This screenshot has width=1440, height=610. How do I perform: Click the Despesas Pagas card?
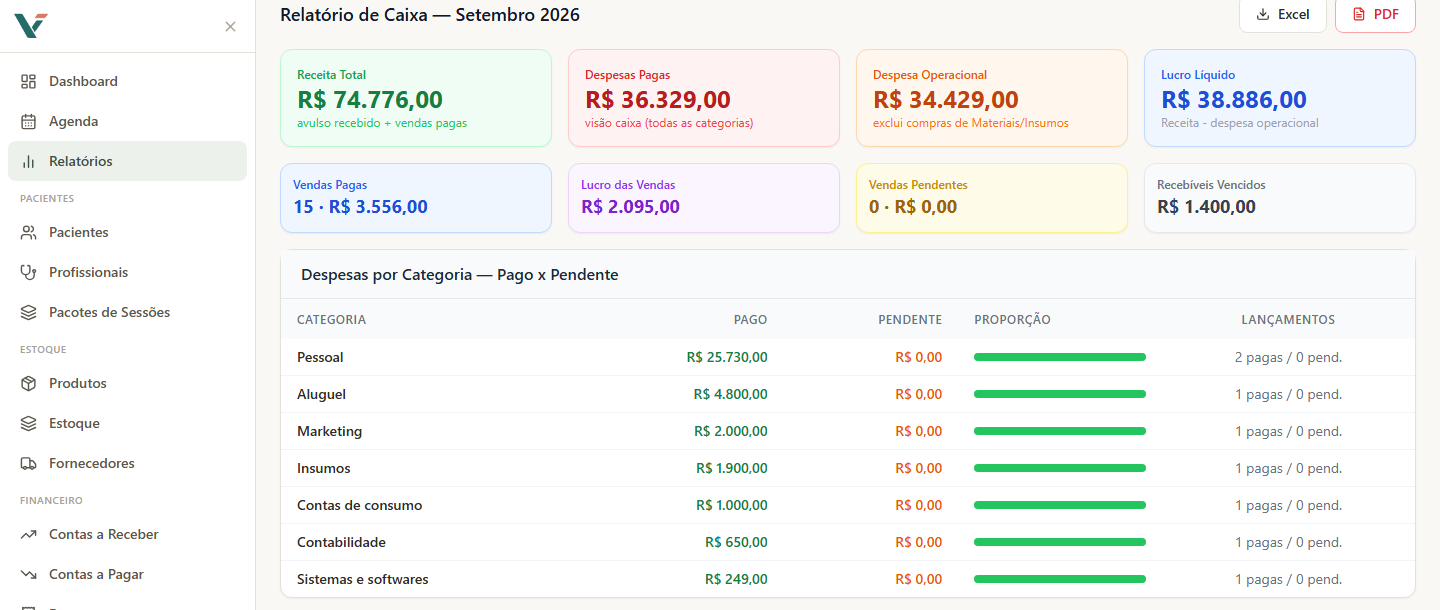(704, 98)
